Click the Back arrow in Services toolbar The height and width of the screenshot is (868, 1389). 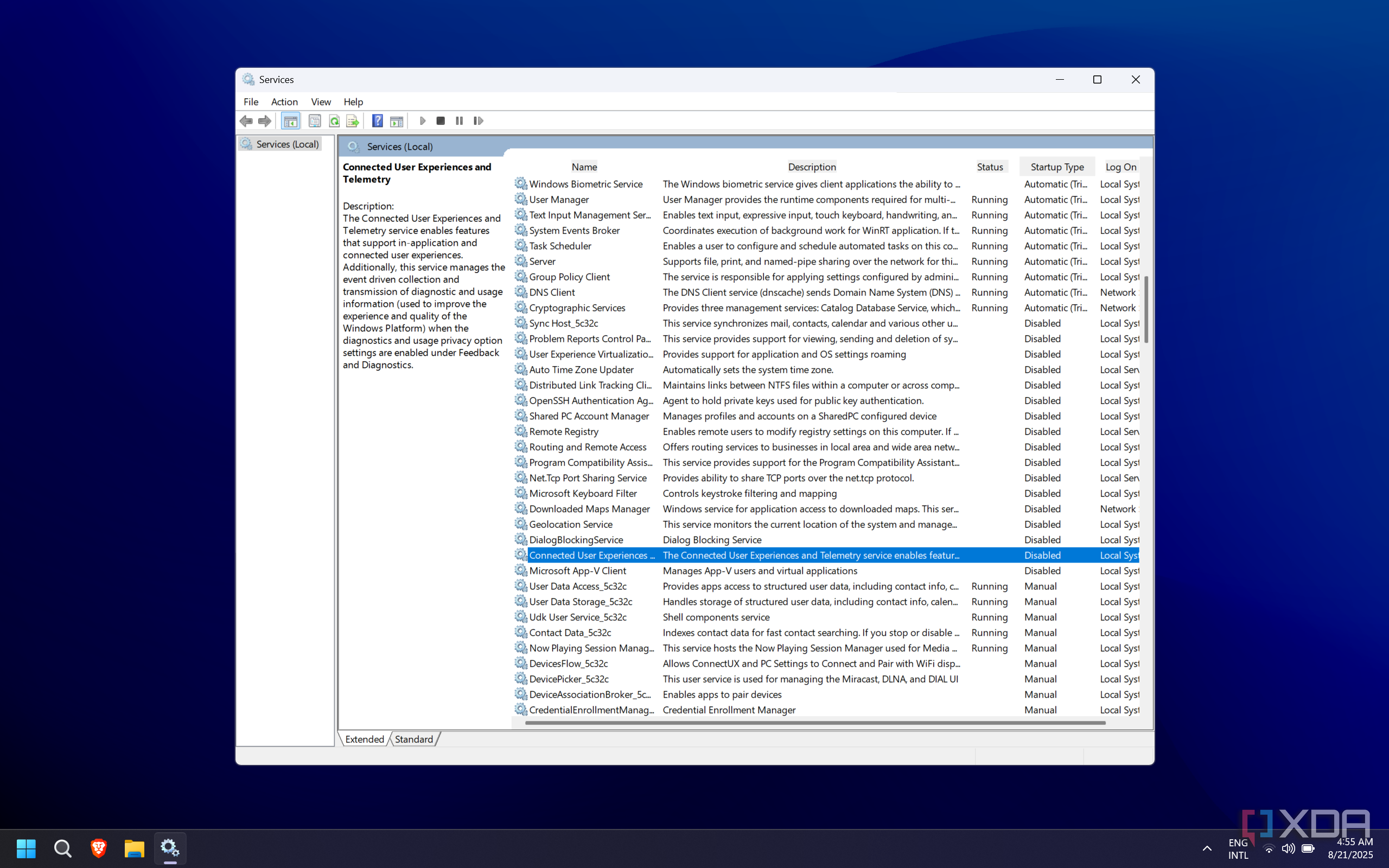pyautogui.click(x=246, y=120)
